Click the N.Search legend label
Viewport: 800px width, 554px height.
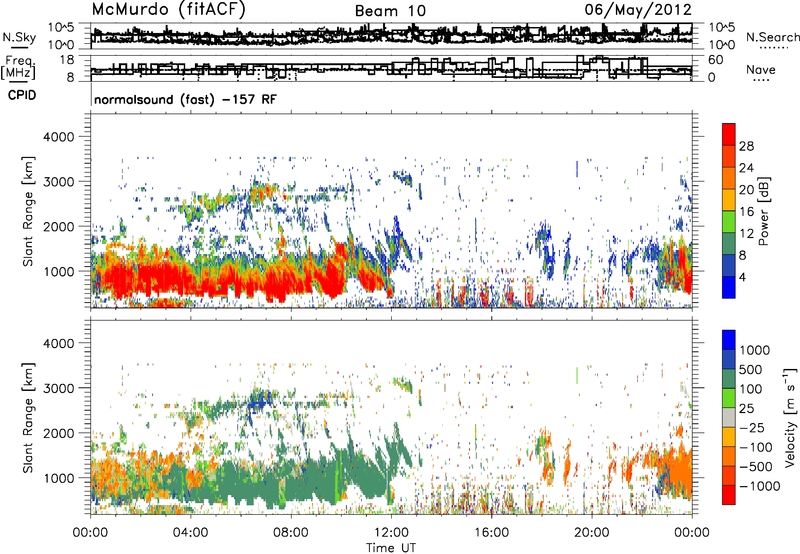[x=772, y=37]
